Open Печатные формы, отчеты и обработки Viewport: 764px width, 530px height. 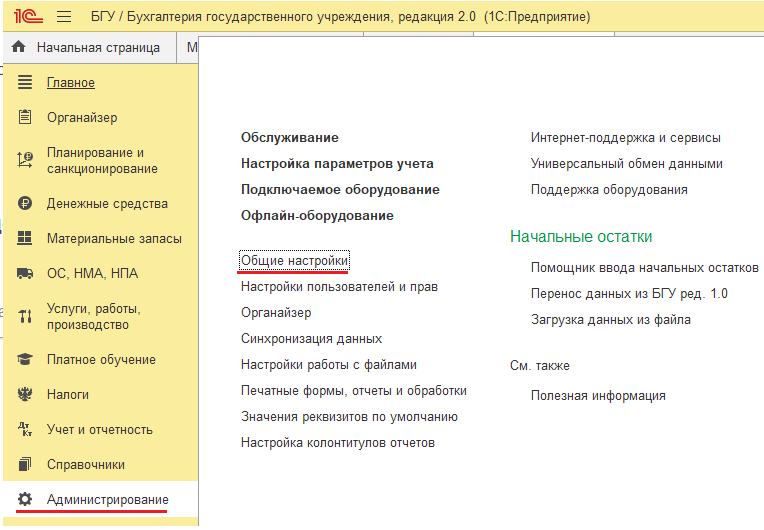pyautogui.click(x=354, y=391)
